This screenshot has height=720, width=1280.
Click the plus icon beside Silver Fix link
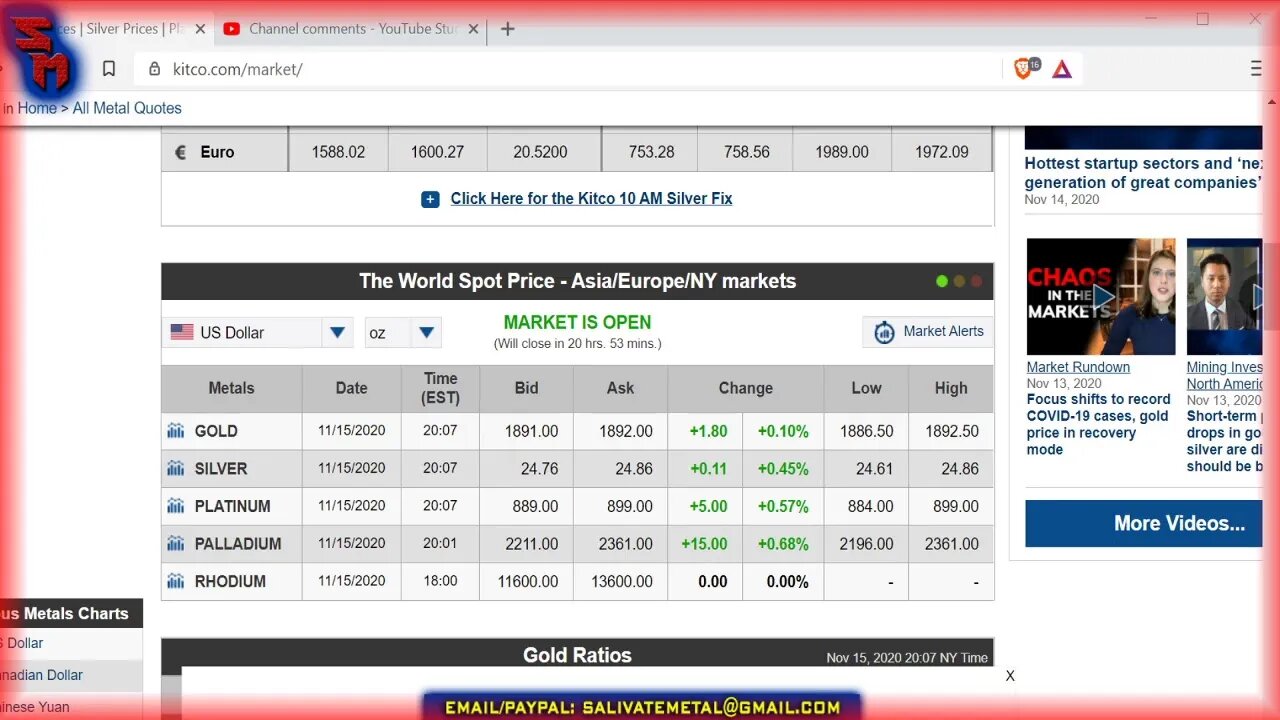[430, 199]
